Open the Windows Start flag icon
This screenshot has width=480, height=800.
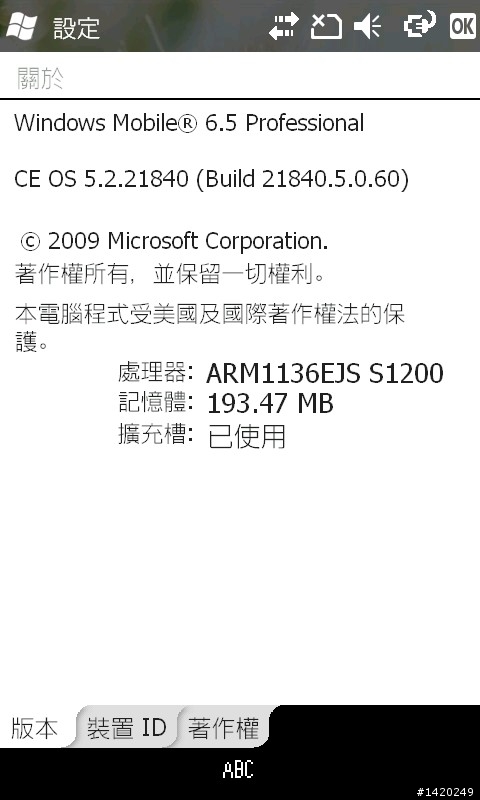click(x=21, y=25)
